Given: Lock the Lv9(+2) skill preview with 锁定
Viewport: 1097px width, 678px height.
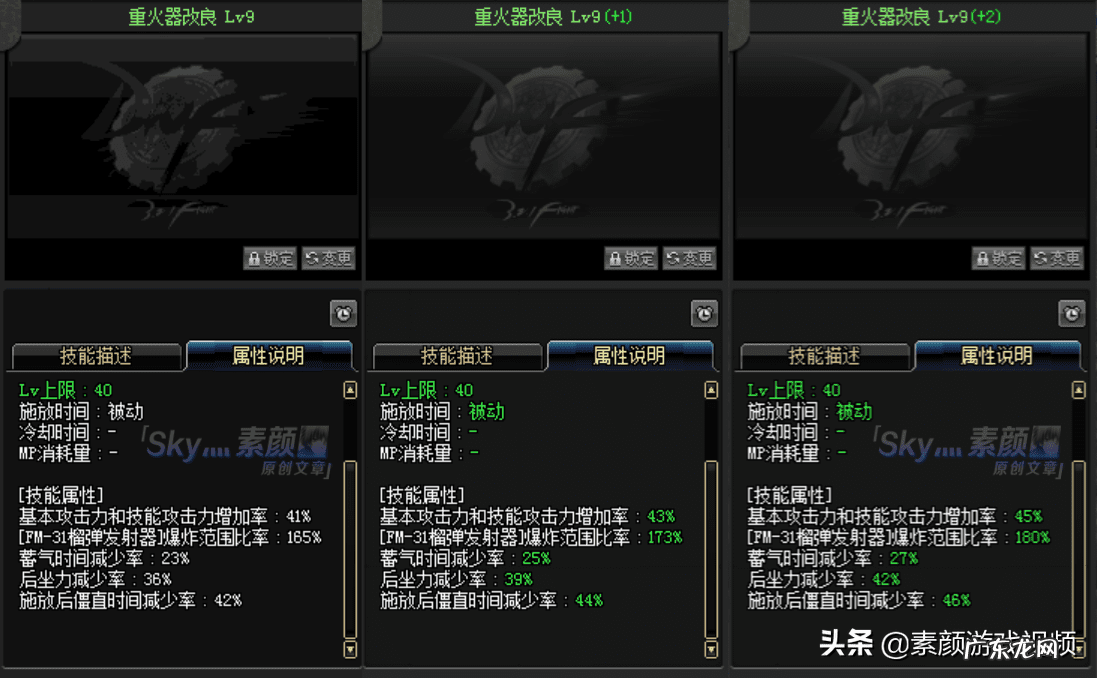Looking at the screenshot, I should pos(998,258).
